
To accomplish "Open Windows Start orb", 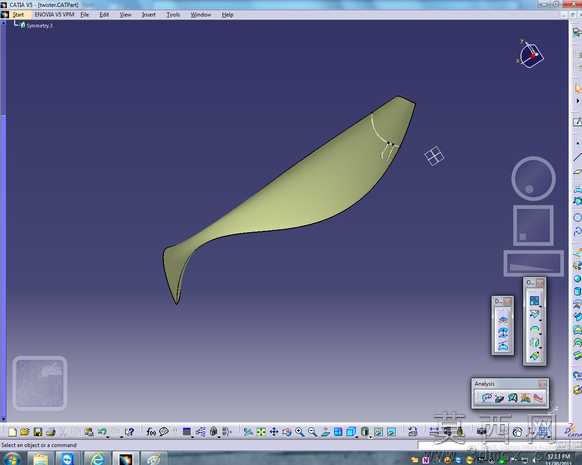I will (11, 459).
